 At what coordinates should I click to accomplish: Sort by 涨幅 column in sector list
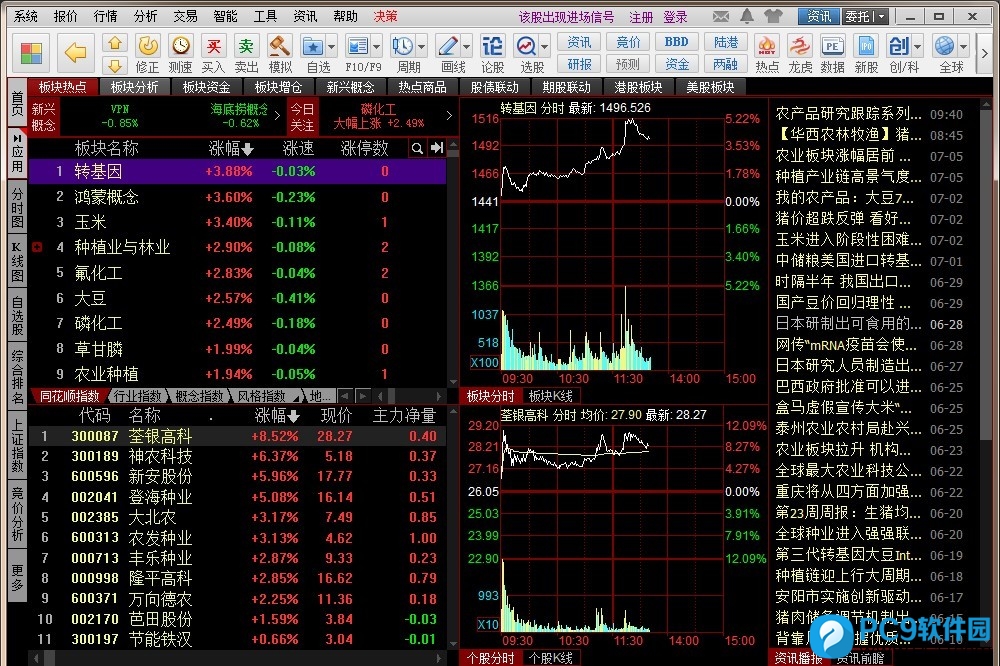[x=231, y=148]
